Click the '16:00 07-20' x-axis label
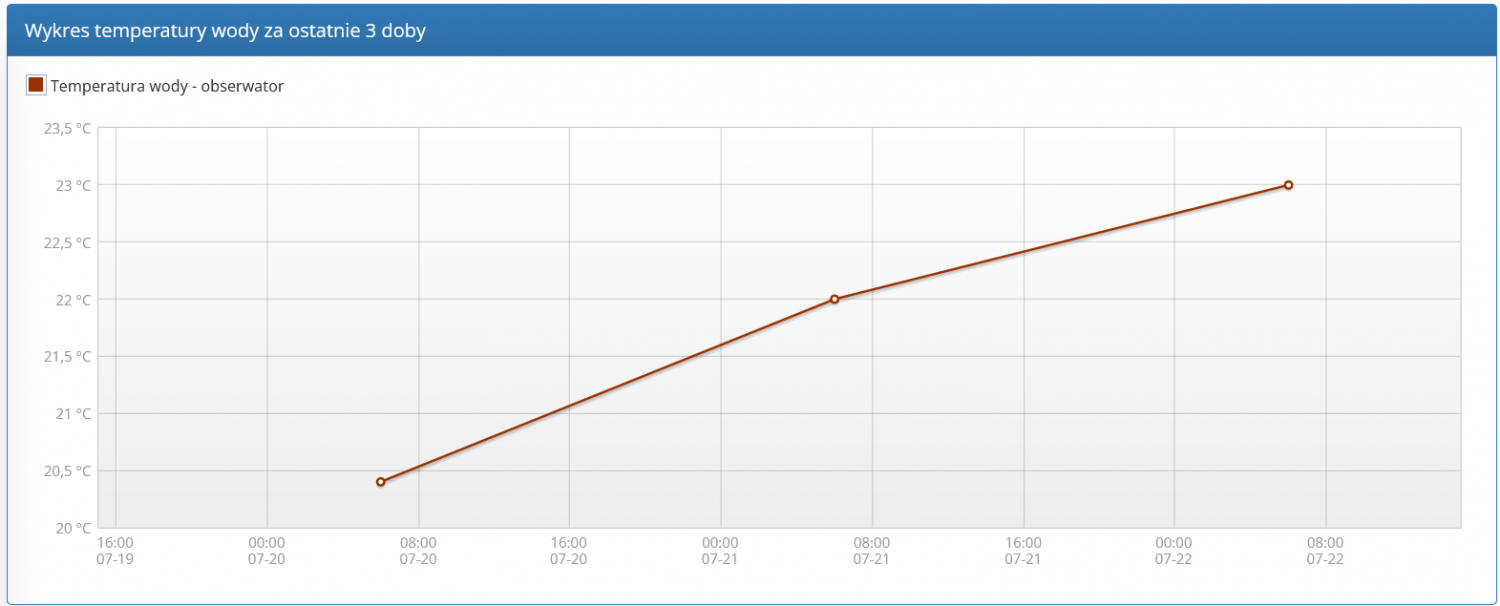The image size is (1500, 606). [569, 551]
